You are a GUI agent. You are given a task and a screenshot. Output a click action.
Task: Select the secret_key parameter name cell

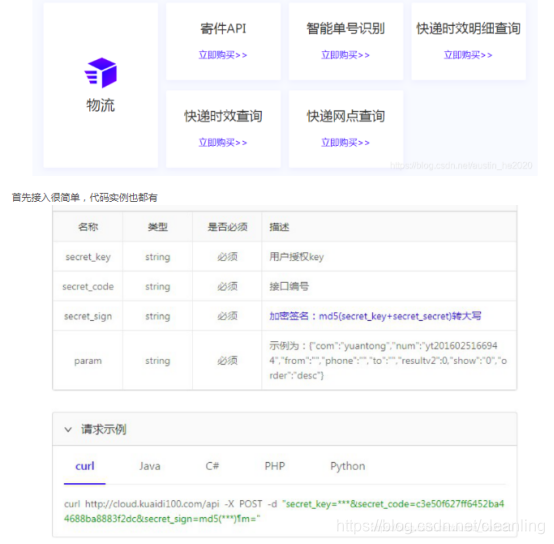pyautogui.click(x=88, y=257)
